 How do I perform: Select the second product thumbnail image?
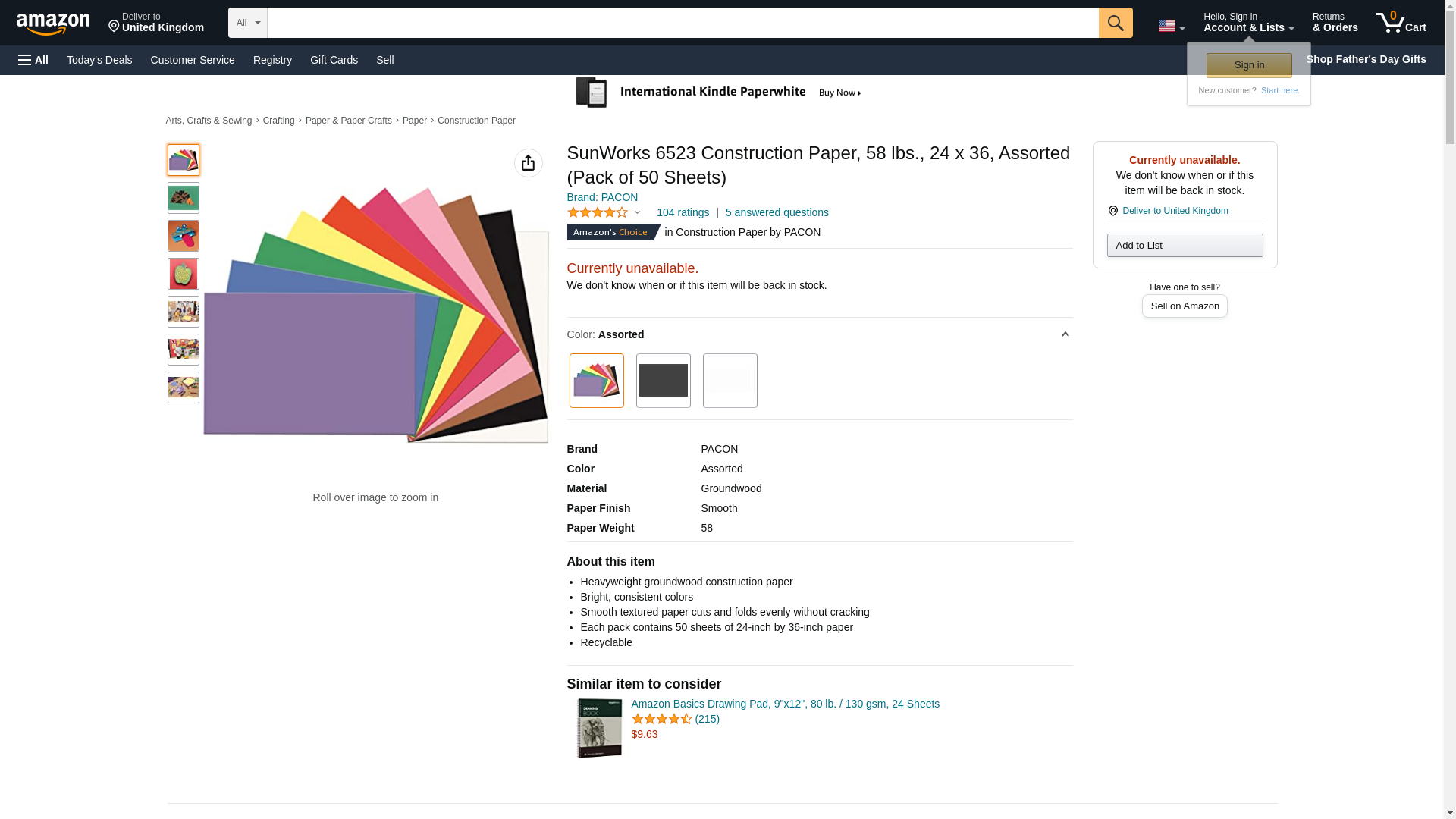tap(184, 198)
